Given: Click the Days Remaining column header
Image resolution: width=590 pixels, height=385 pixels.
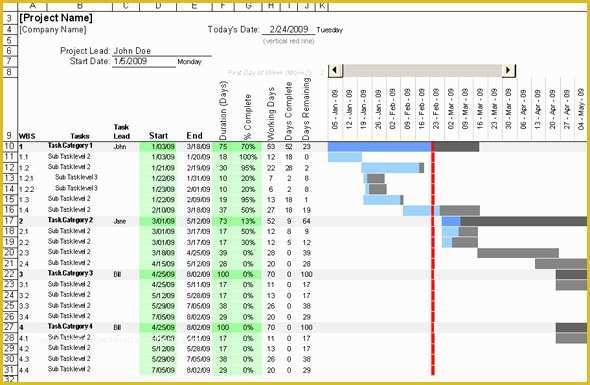Looking at the screenshot, I should pyautogui.click(x=306, y=109).
